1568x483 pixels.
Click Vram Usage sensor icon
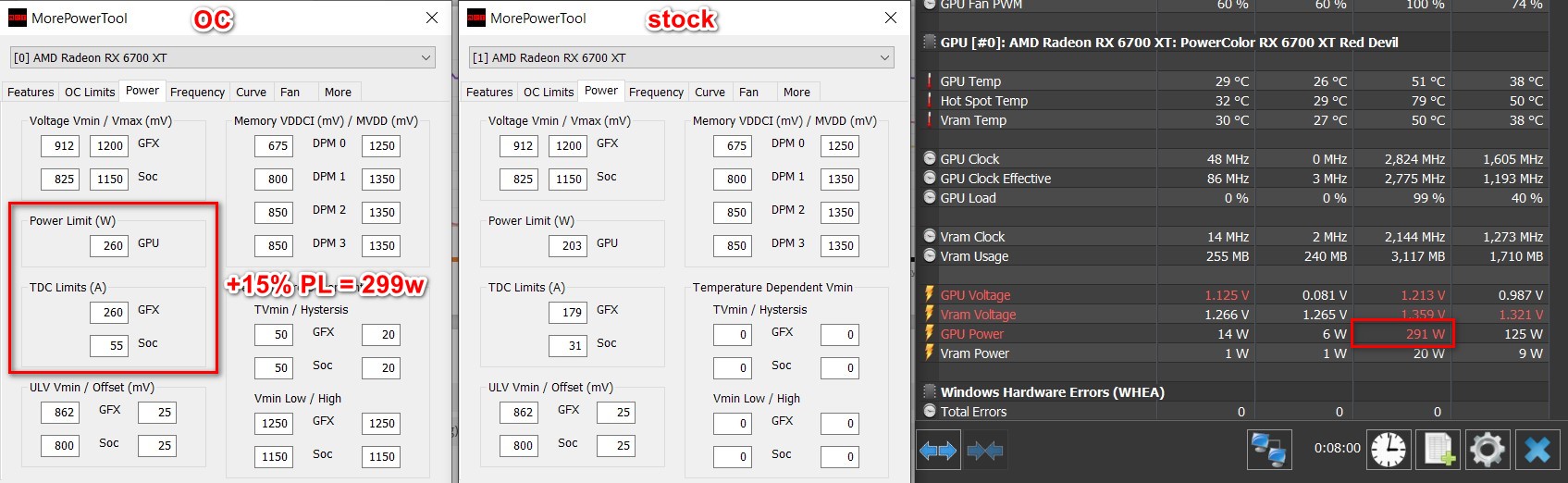(x=930, y=255)
